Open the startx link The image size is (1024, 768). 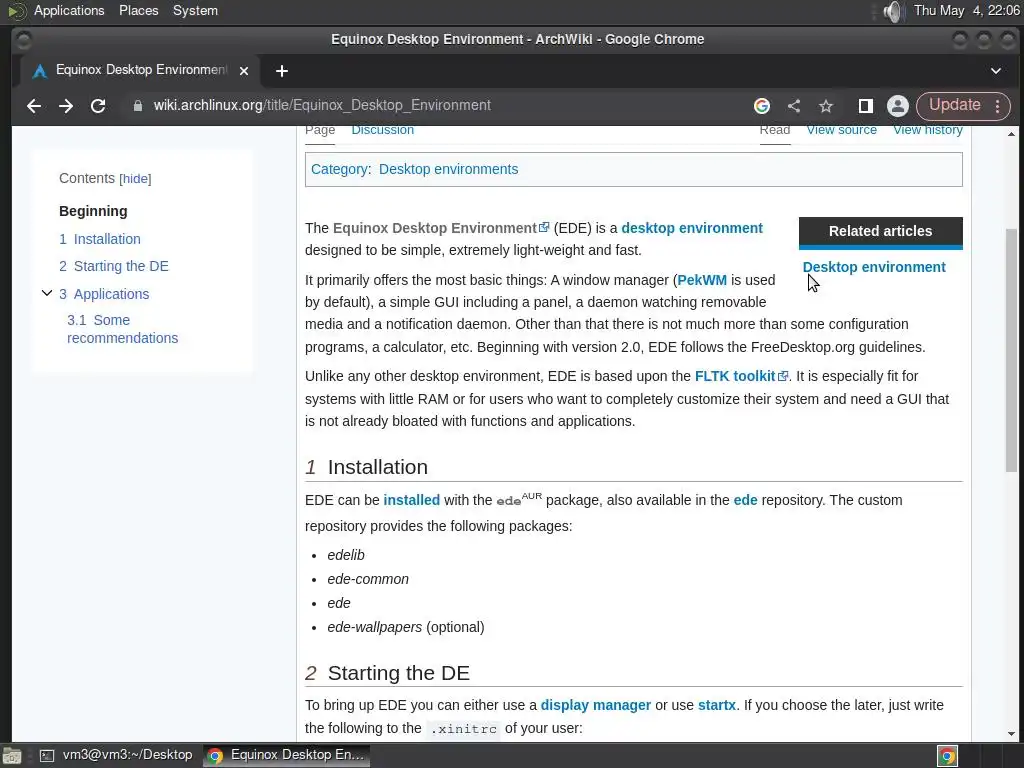point(716,705)
